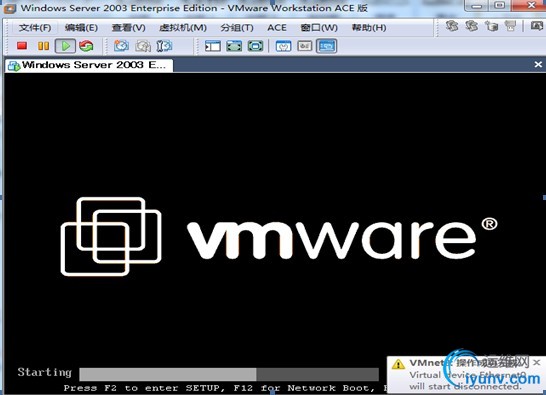
Task: Click the vmware logo in the VM console
Action: point(279,237)
